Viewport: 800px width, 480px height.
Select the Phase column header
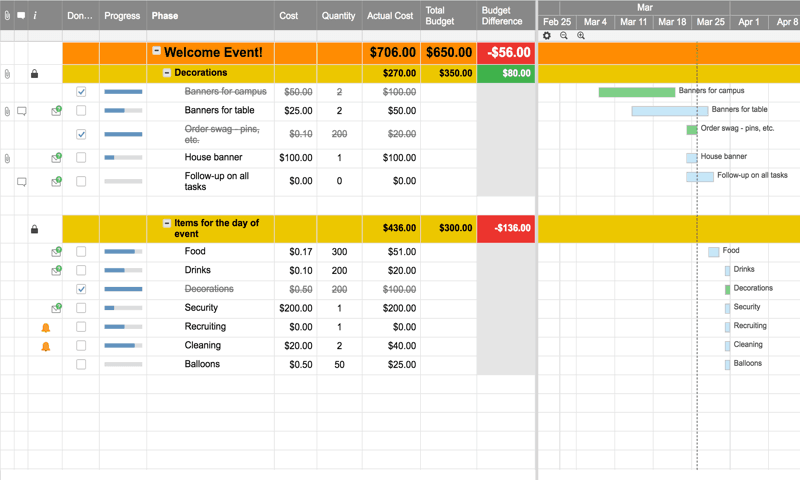coord(210,16)
